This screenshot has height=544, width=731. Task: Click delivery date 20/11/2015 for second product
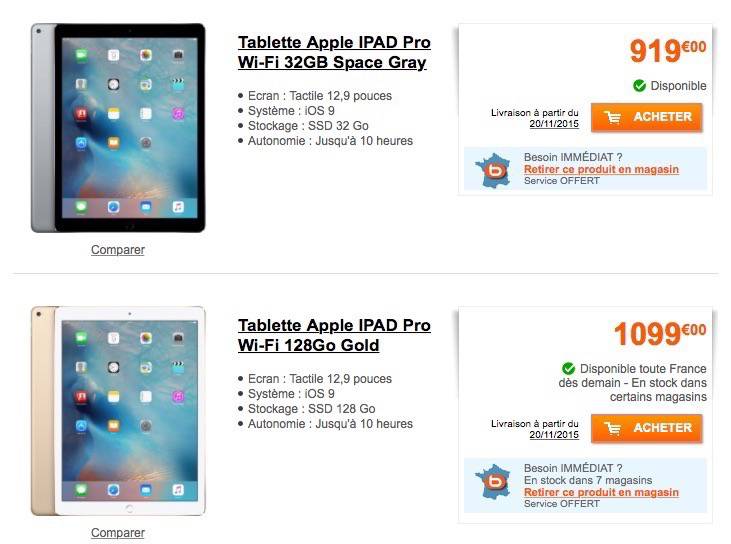click(x=554, y=434)
